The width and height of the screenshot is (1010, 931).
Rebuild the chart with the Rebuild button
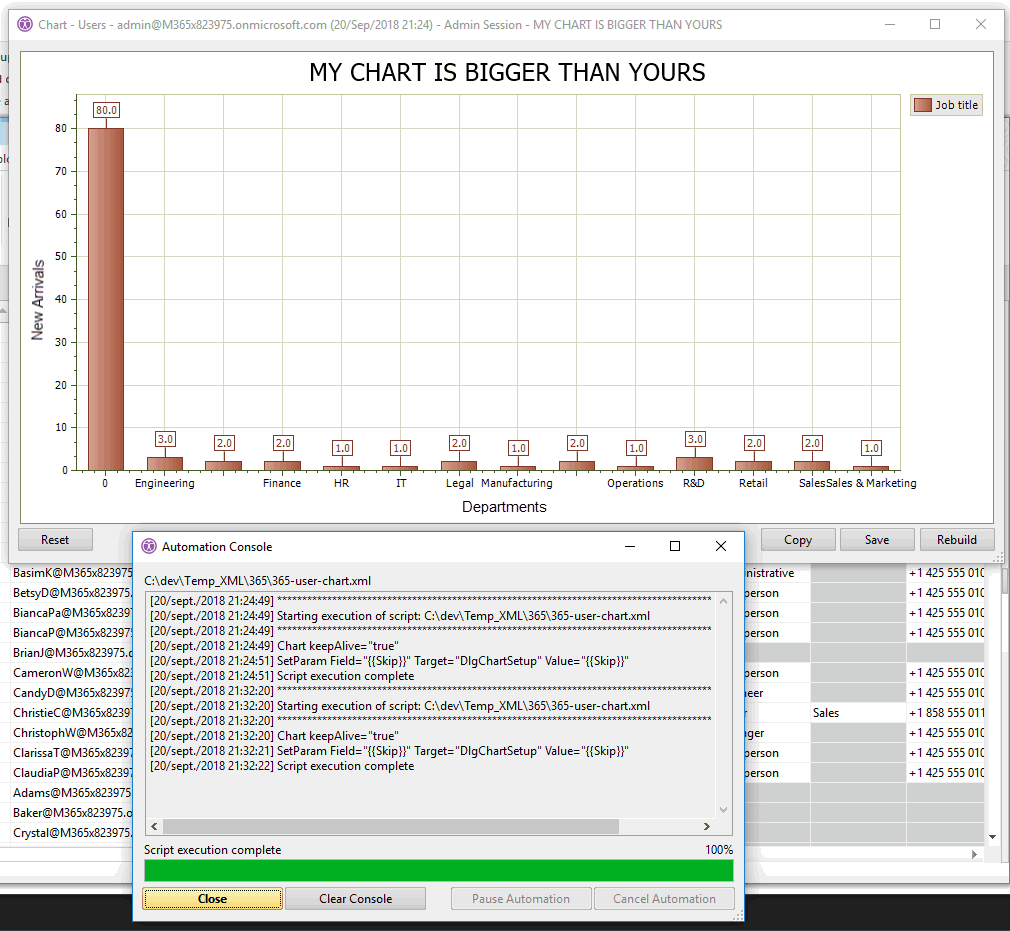point(956,540)
